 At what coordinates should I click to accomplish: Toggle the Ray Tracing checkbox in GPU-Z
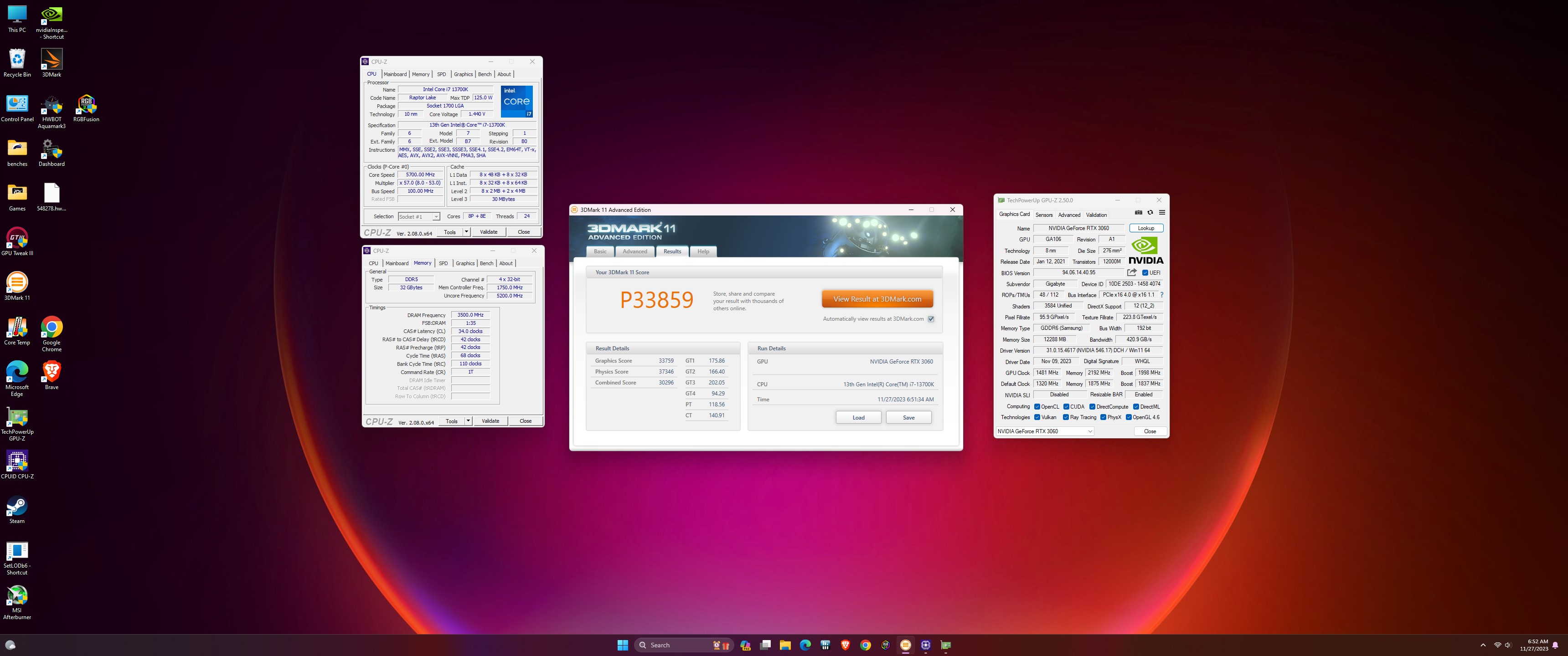(x=1066, y=417)
